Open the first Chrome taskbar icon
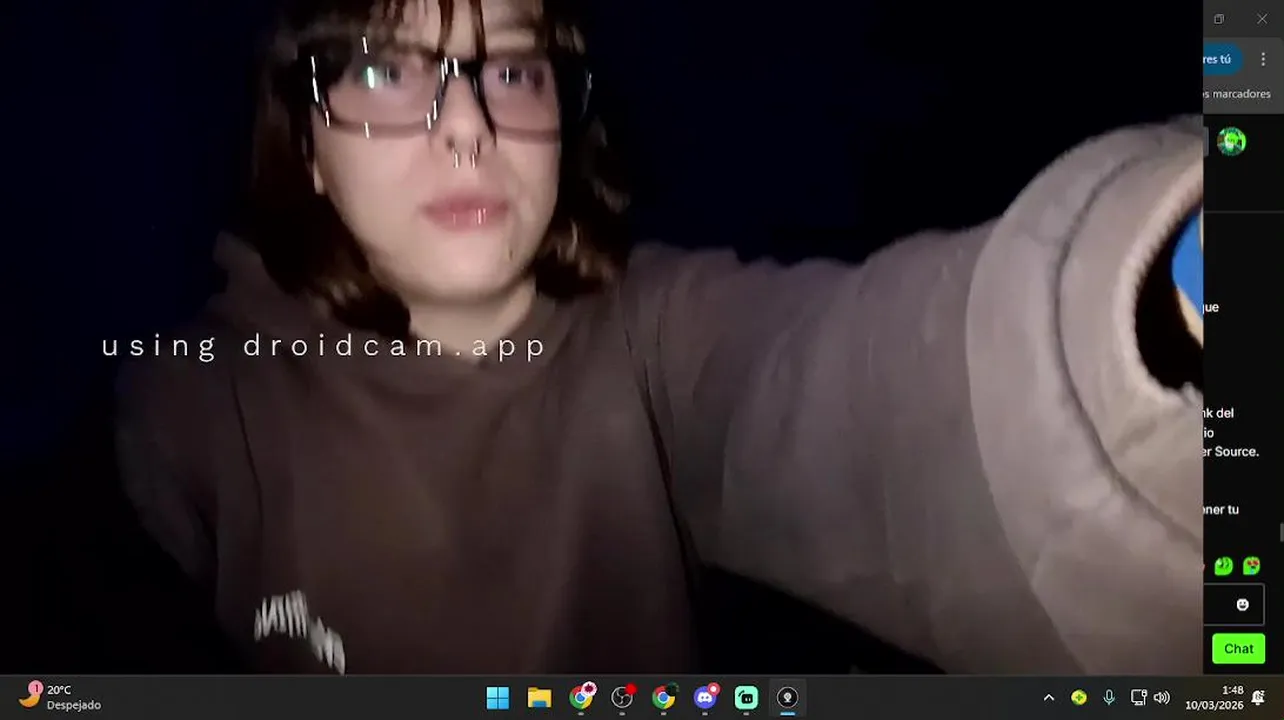 coord(581,697)
